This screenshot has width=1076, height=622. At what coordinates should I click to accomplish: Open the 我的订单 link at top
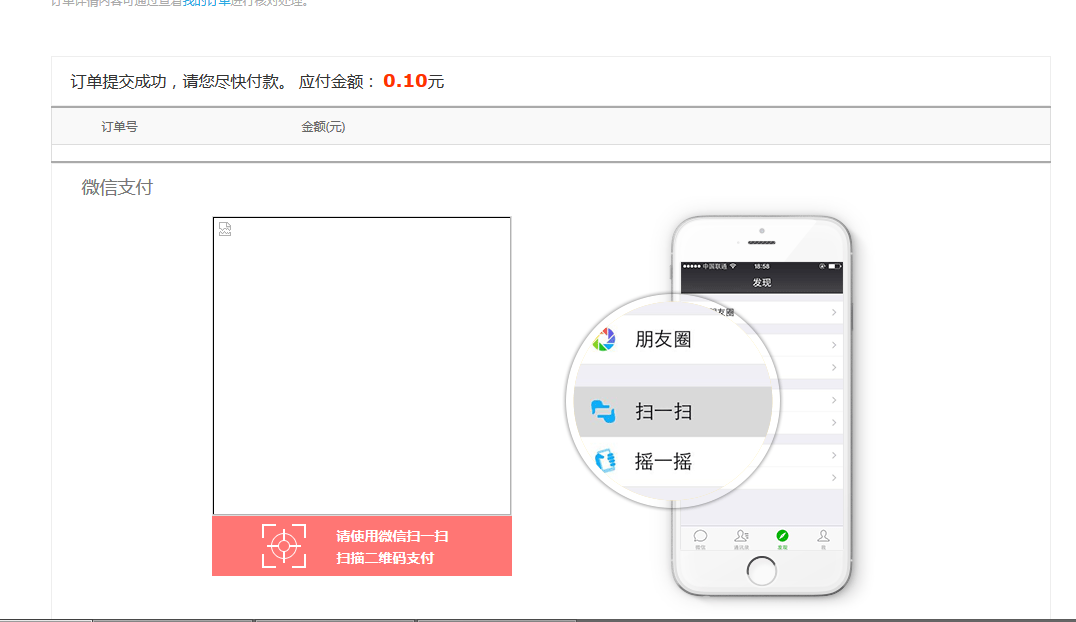206,3
